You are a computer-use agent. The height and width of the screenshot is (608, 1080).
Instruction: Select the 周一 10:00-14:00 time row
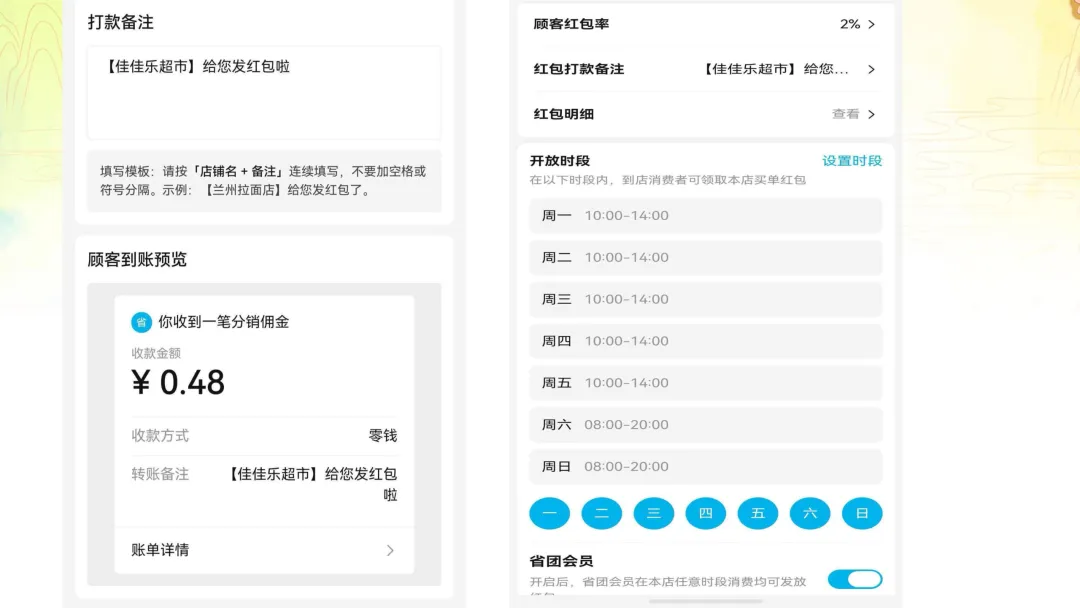(x=705, y=216)
